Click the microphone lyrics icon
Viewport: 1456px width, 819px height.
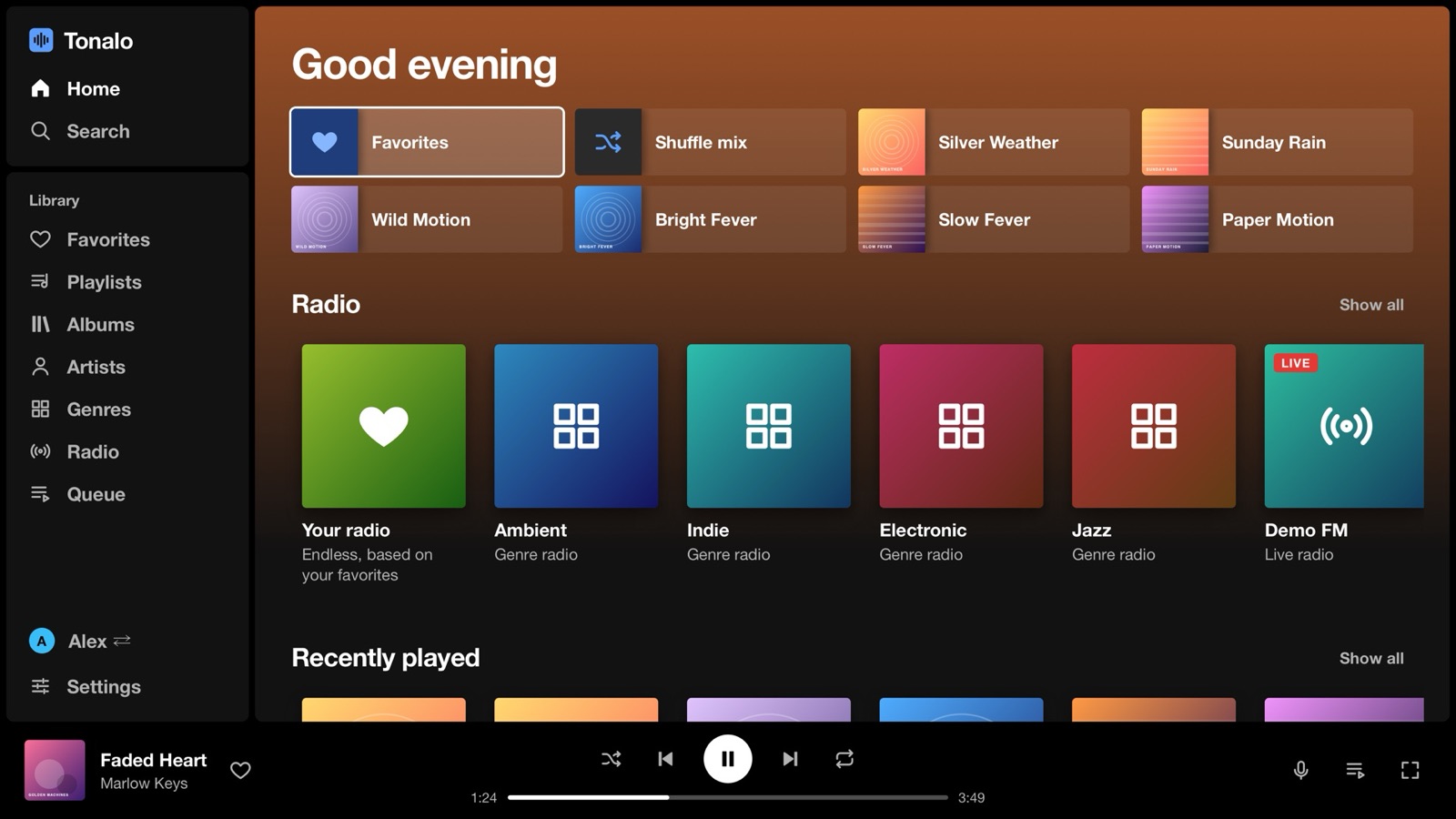[1301, 770]
